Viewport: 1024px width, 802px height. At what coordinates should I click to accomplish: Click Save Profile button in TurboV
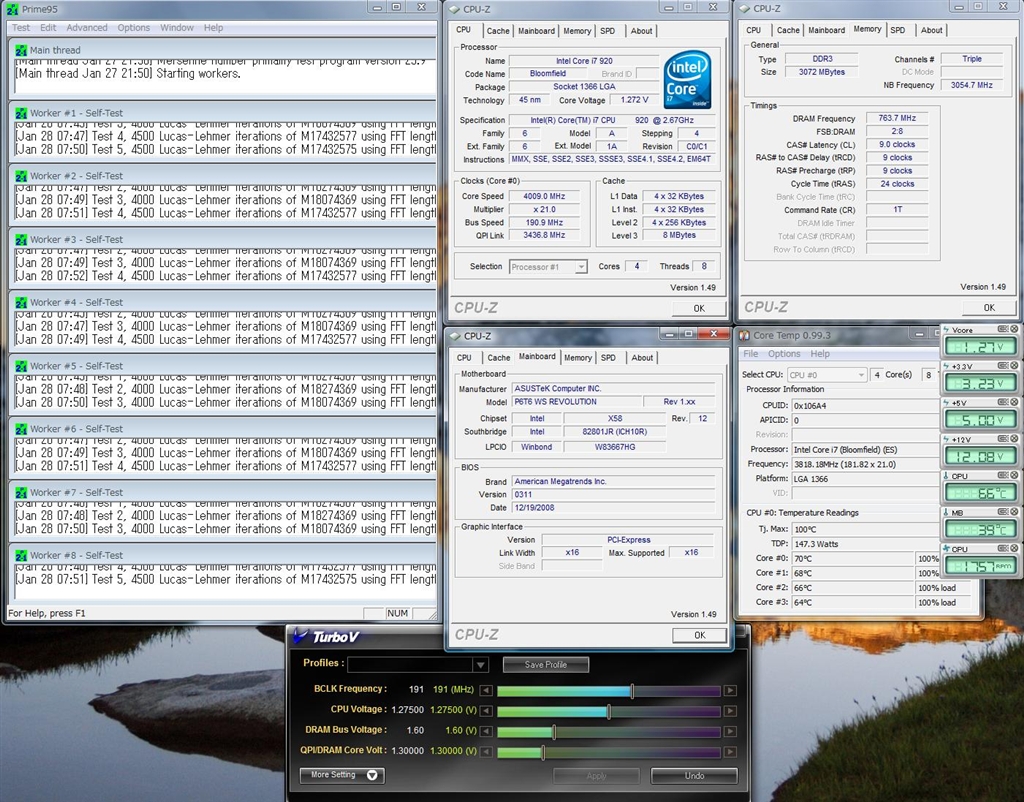point(545,665)
